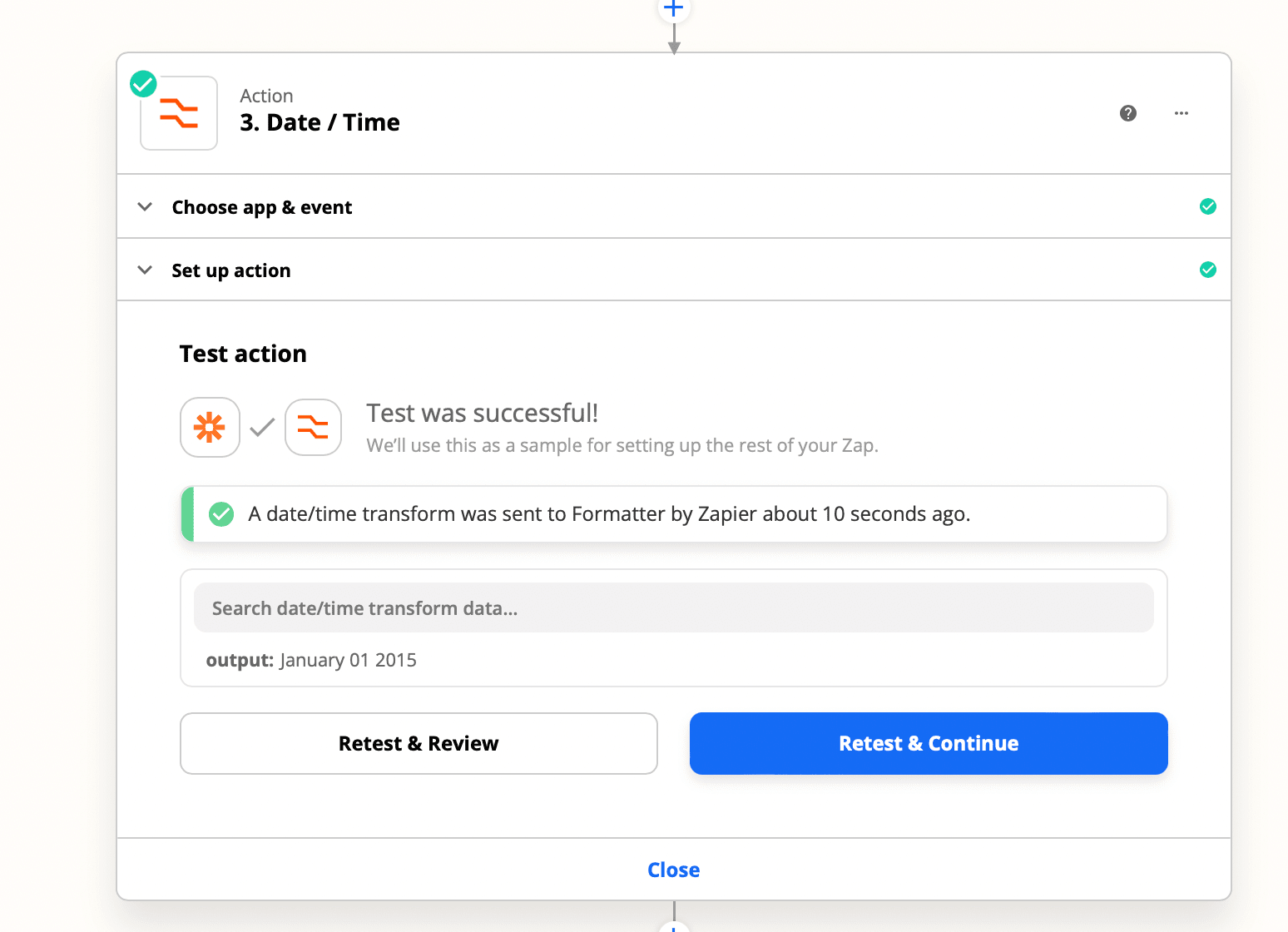Click green check icon on Set up action
The image size is (1288, 932).
point(1208,270)
